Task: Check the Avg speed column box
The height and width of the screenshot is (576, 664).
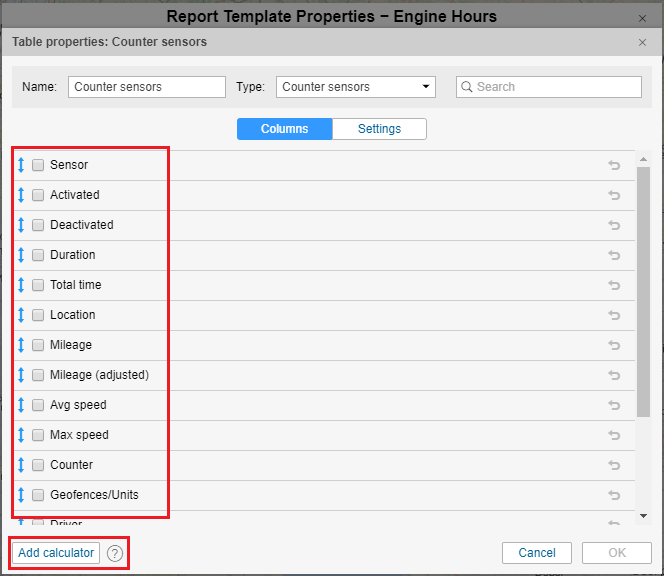Action: [38, 405]
